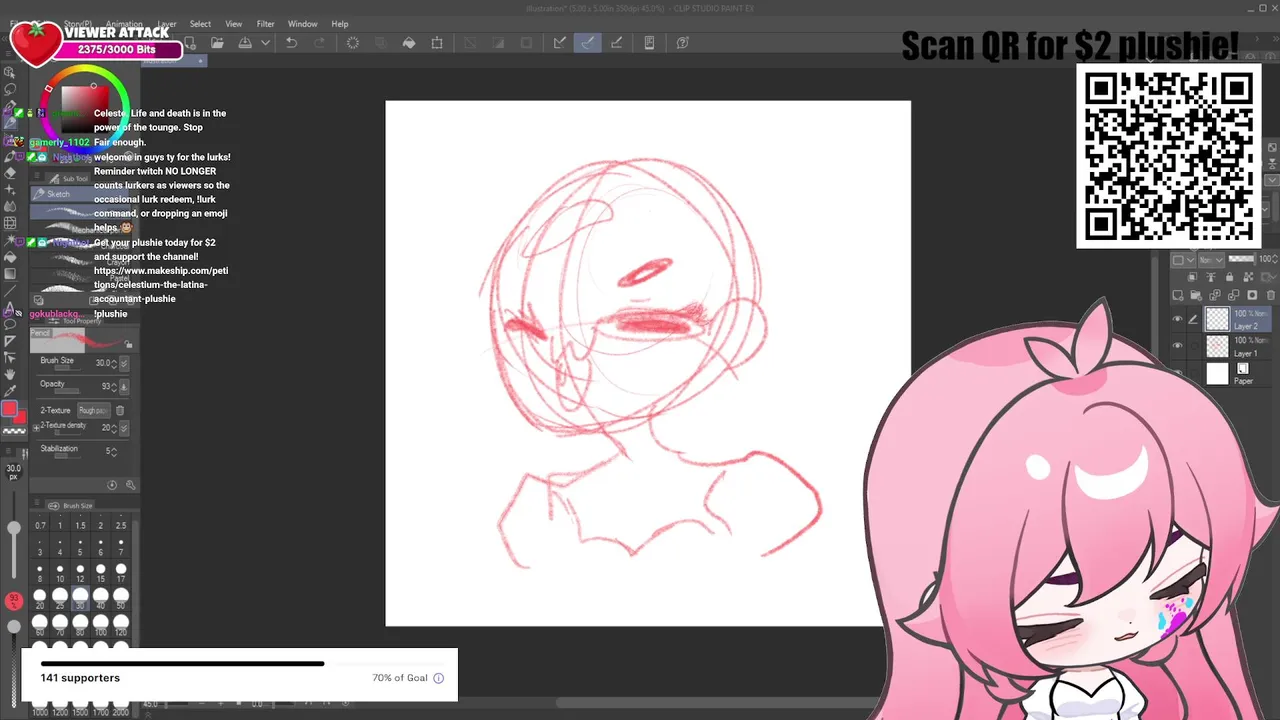Adjust the layer opacity slider
This screenshot has width=1280, height=720.
pos(1241,259)
